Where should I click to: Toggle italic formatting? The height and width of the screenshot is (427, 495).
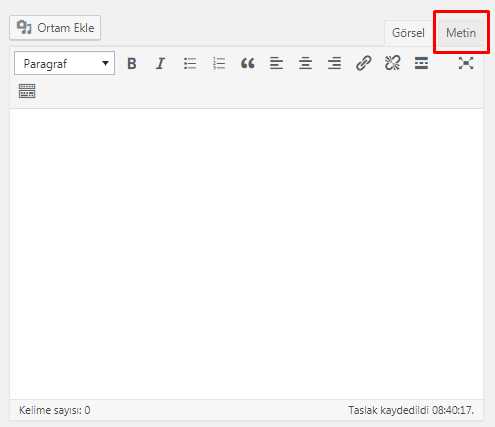tap(161, 63)
